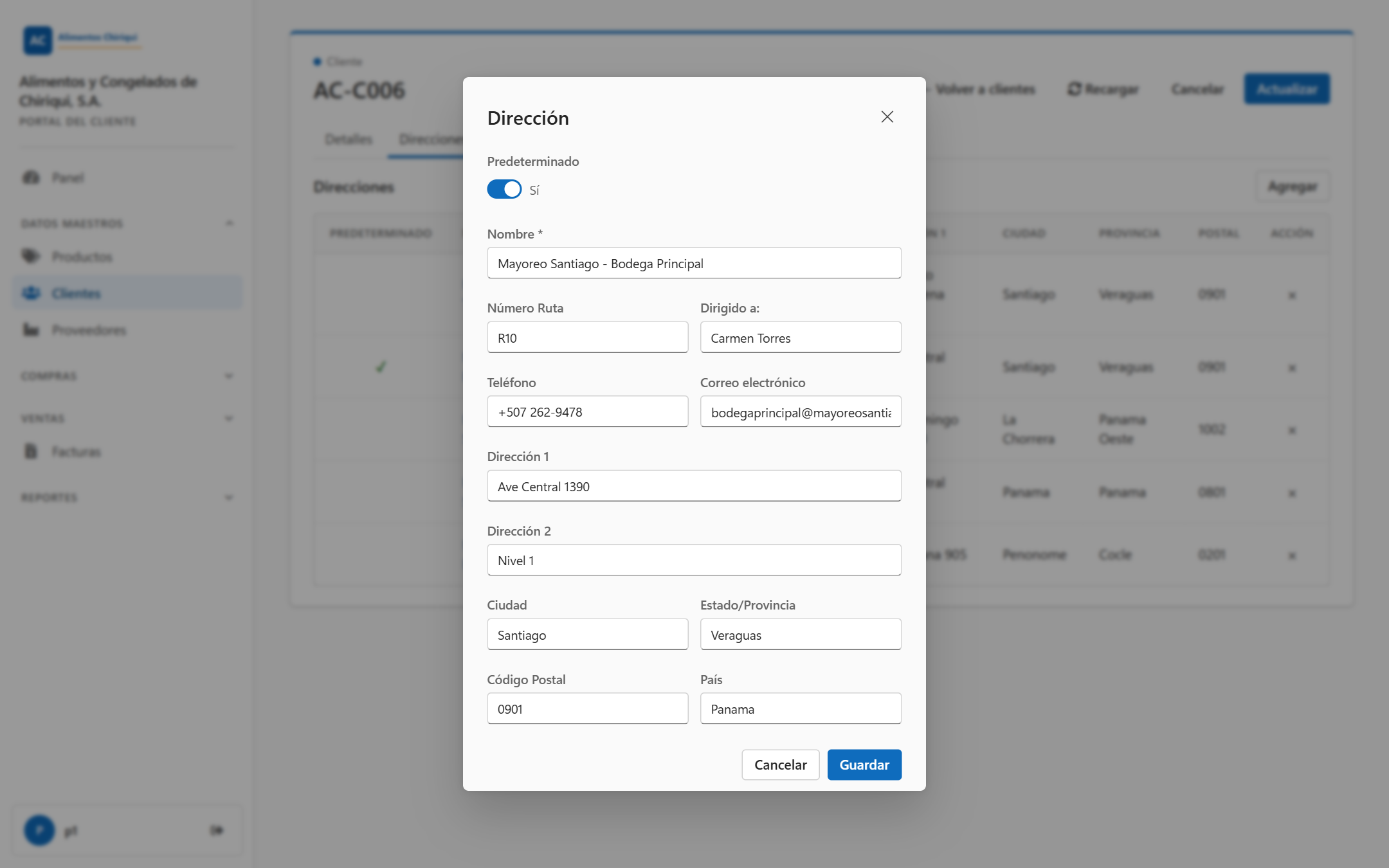1389x868 pixels.
Task: Click into the Dirección 2 field with Nivel 1
Action: [x=694, y=560]
